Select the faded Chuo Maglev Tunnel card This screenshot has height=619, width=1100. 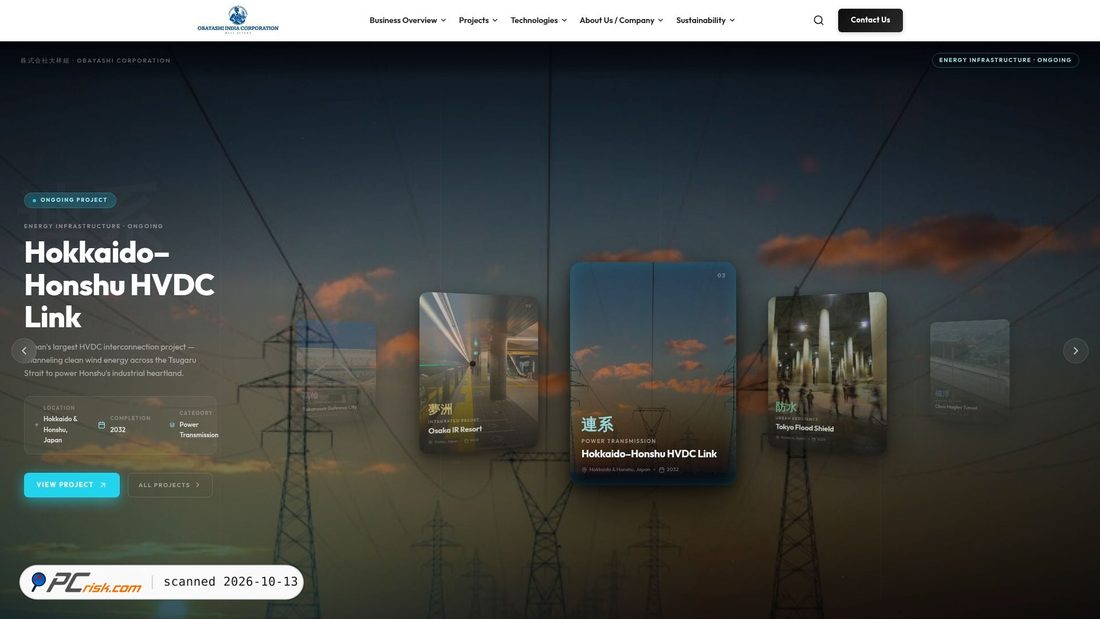[970, 369]
